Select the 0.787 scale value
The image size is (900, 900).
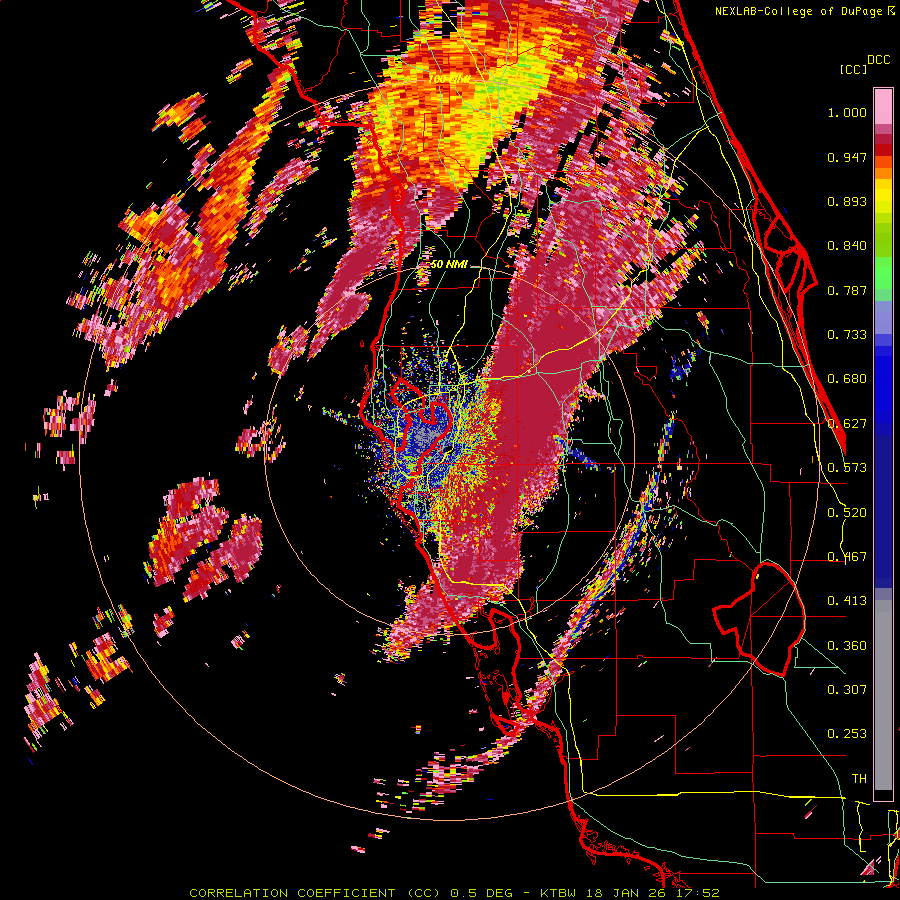tap(847, 290)
